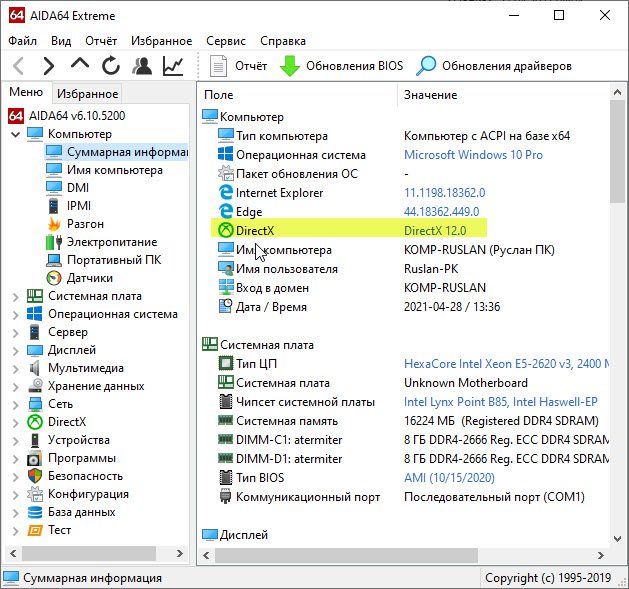Image resolution: width=629 pixels, height=589 pixels.
Task: Expand the DirectX tree node
Action: click(x=15, y=422)
